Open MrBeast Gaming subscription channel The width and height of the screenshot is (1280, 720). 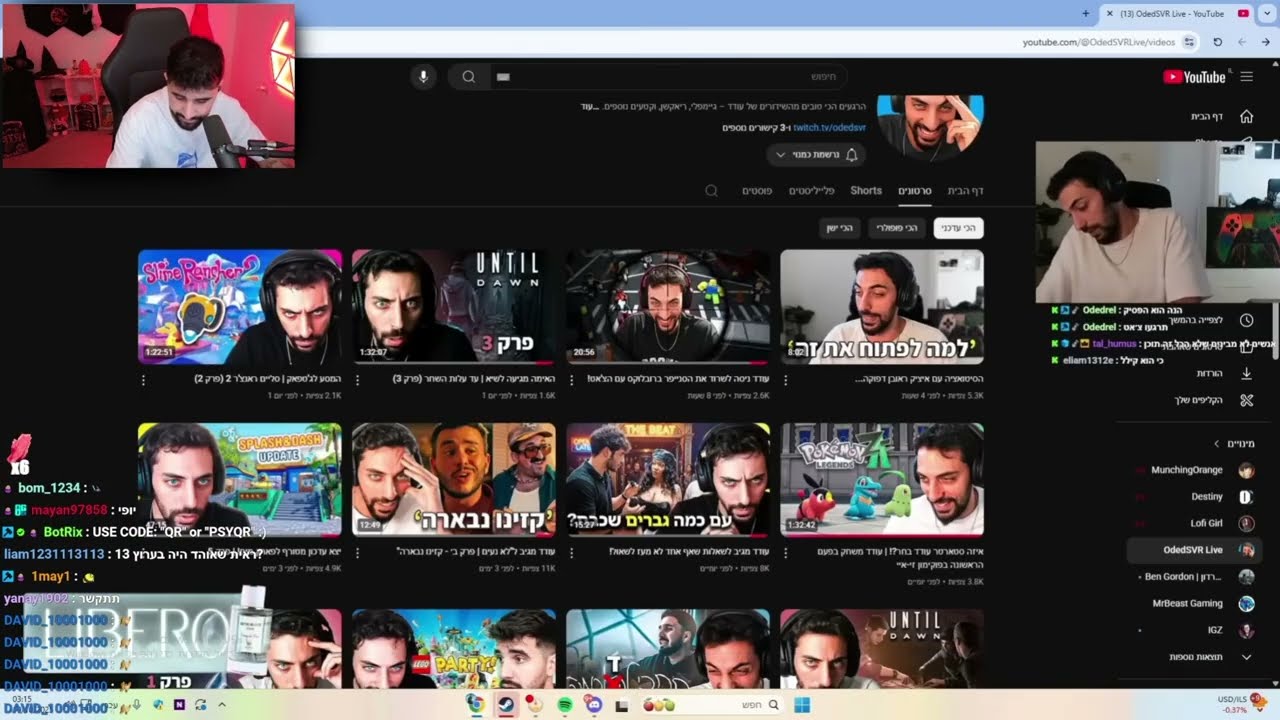coord(1195,603)
